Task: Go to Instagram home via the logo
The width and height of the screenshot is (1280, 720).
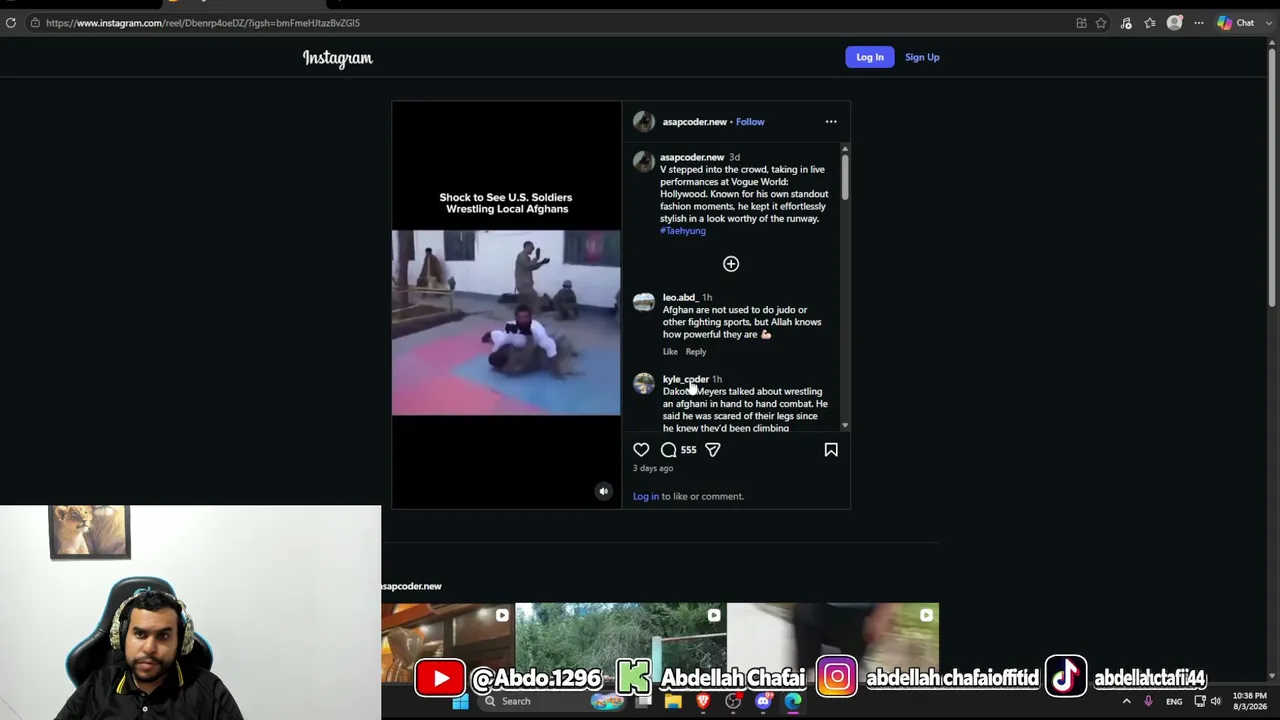Action: click(338, 58)
